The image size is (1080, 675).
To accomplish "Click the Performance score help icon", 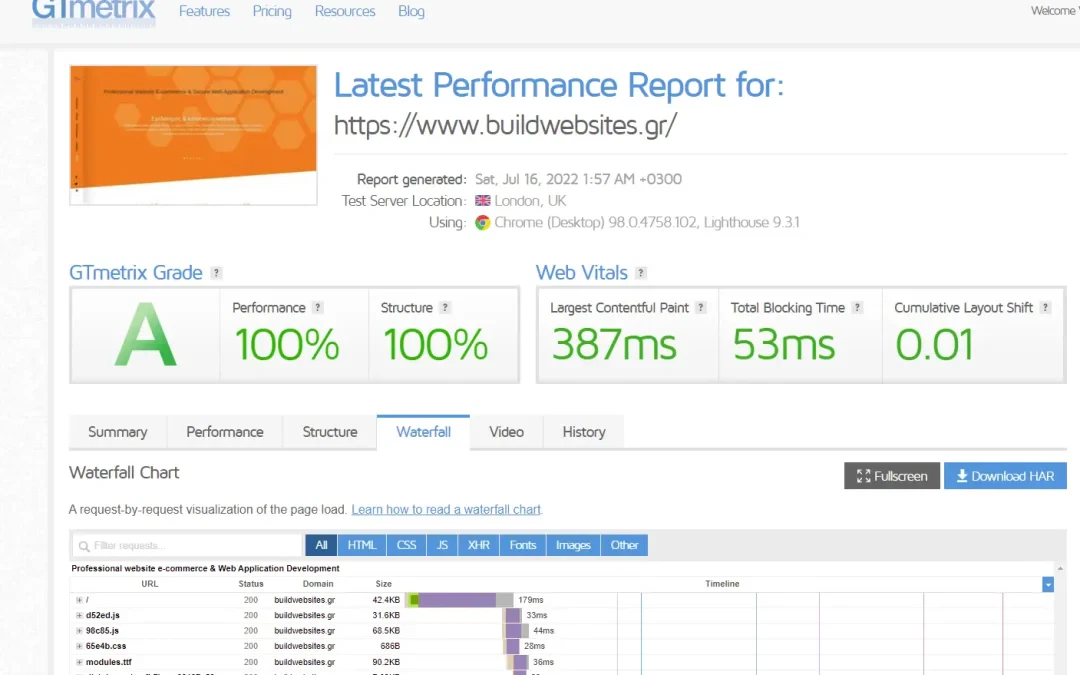I will coord(318,308).
